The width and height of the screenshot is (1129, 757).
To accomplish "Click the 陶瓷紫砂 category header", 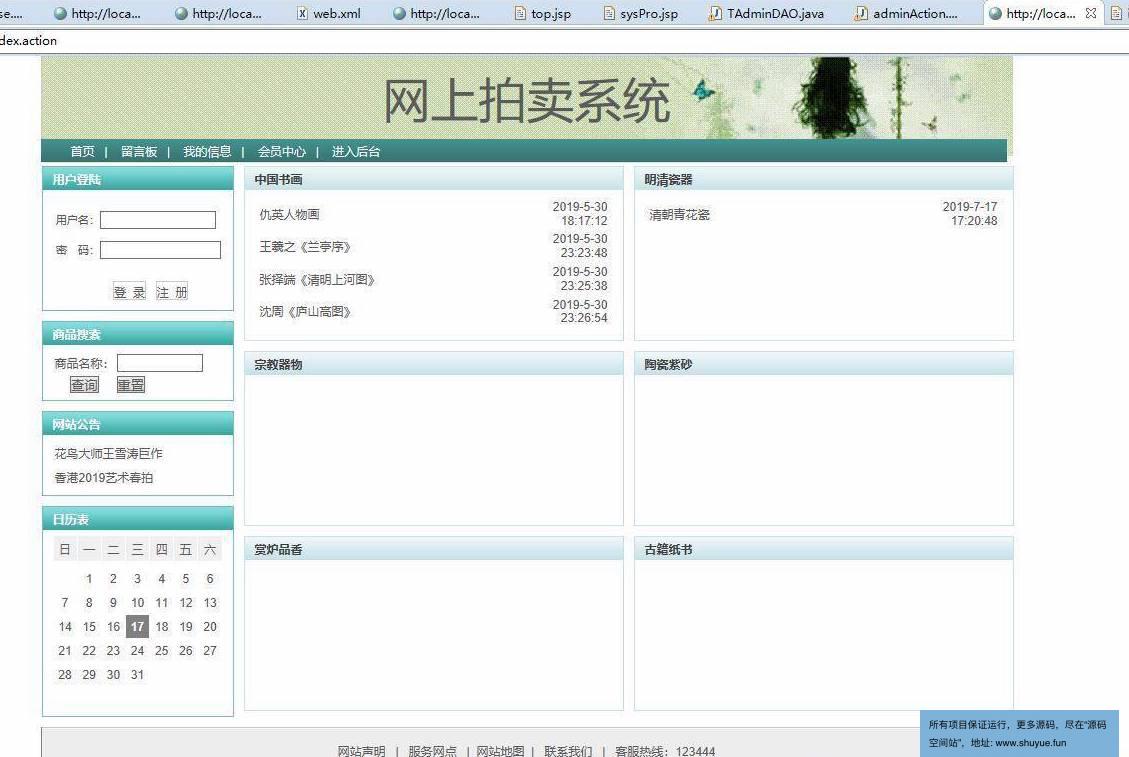I will coord(668,364).
